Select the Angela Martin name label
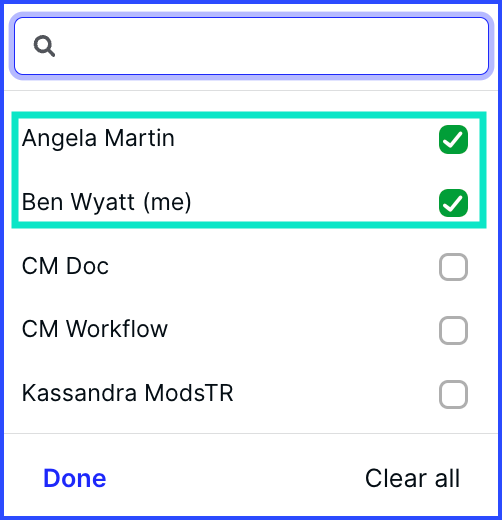The image size is (502, 520). [x=98, y=139]
